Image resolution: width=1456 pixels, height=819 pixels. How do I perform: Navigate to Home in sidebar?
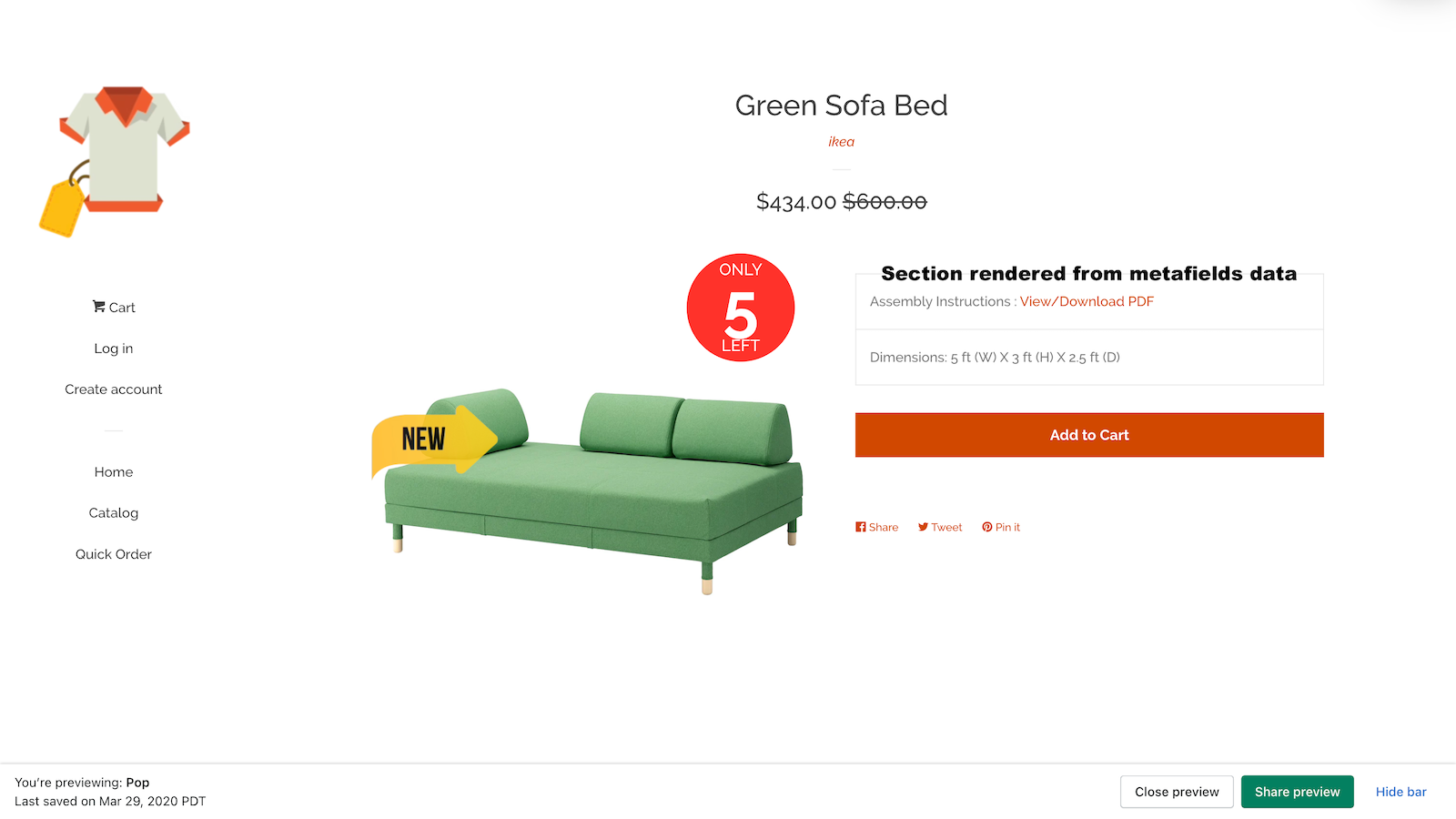pyautogui.click(x=114, y=472)
